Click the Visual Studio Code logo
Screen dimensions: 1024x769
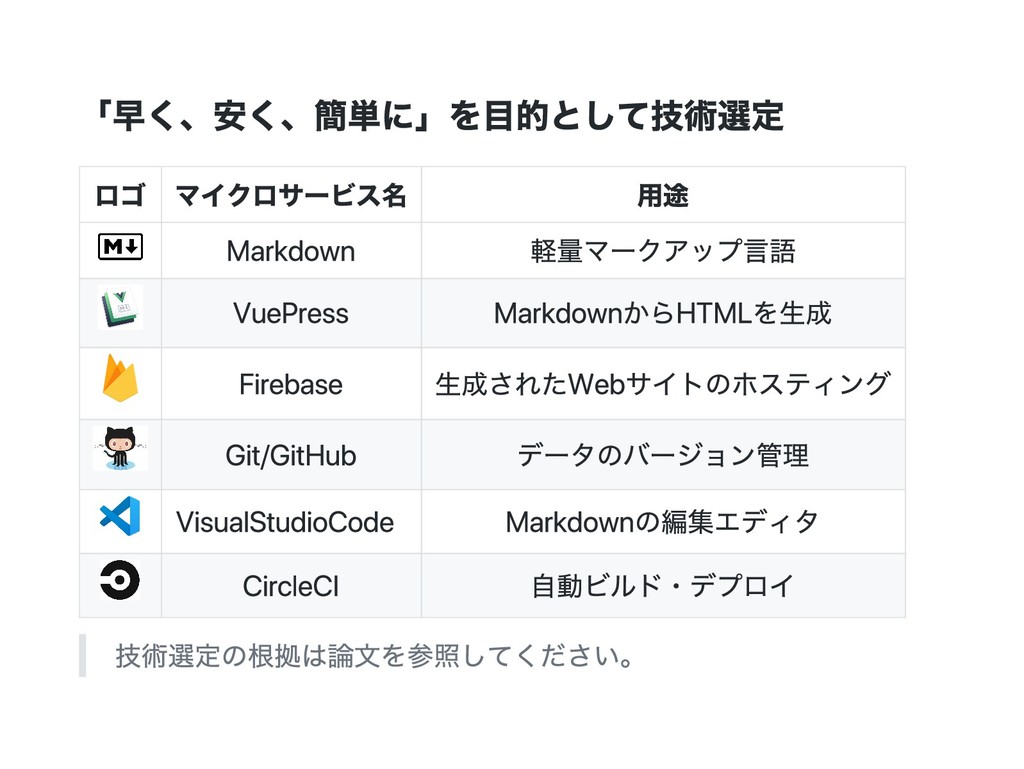(x=120, y=516)
